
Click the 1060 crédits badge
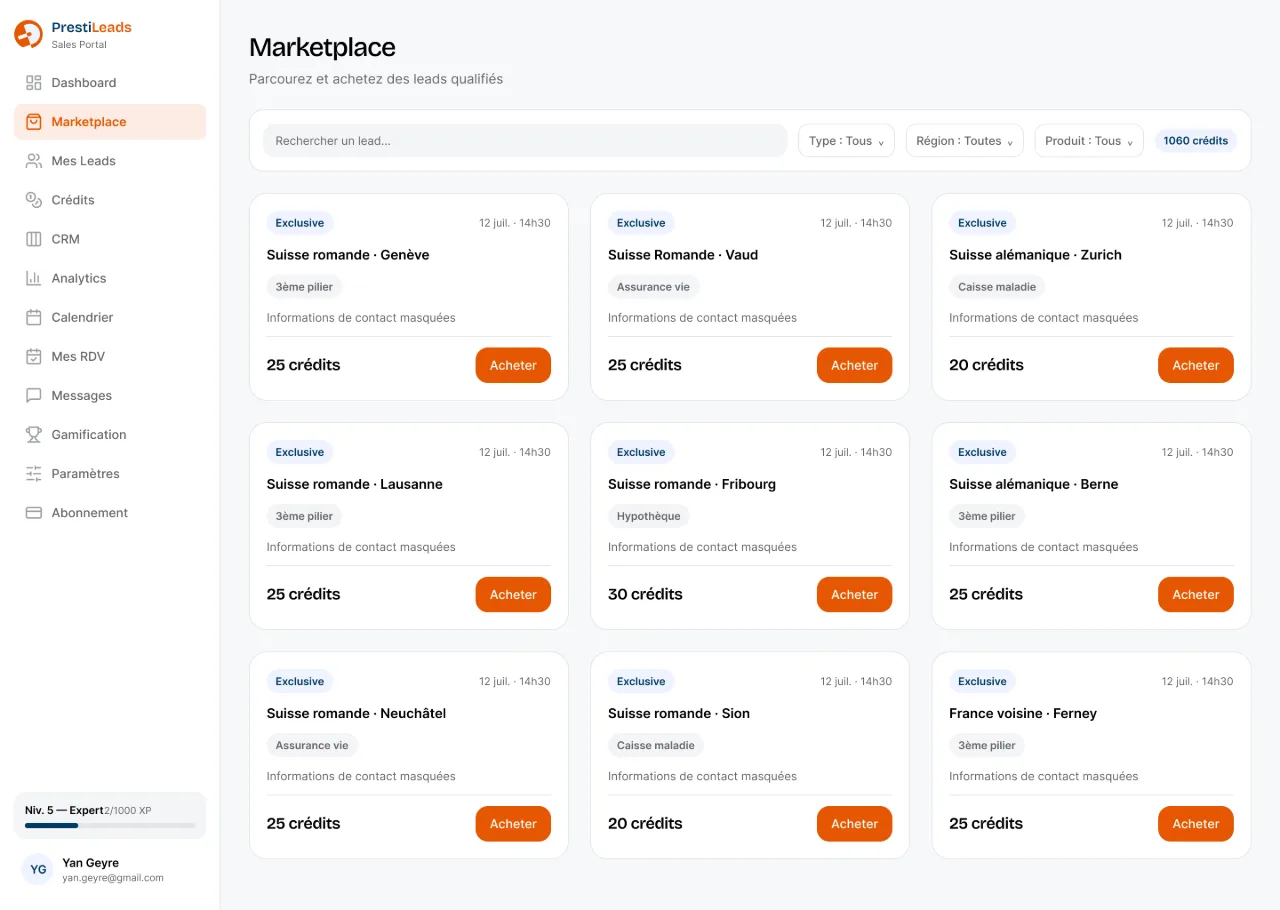(x=1195, y=141)
